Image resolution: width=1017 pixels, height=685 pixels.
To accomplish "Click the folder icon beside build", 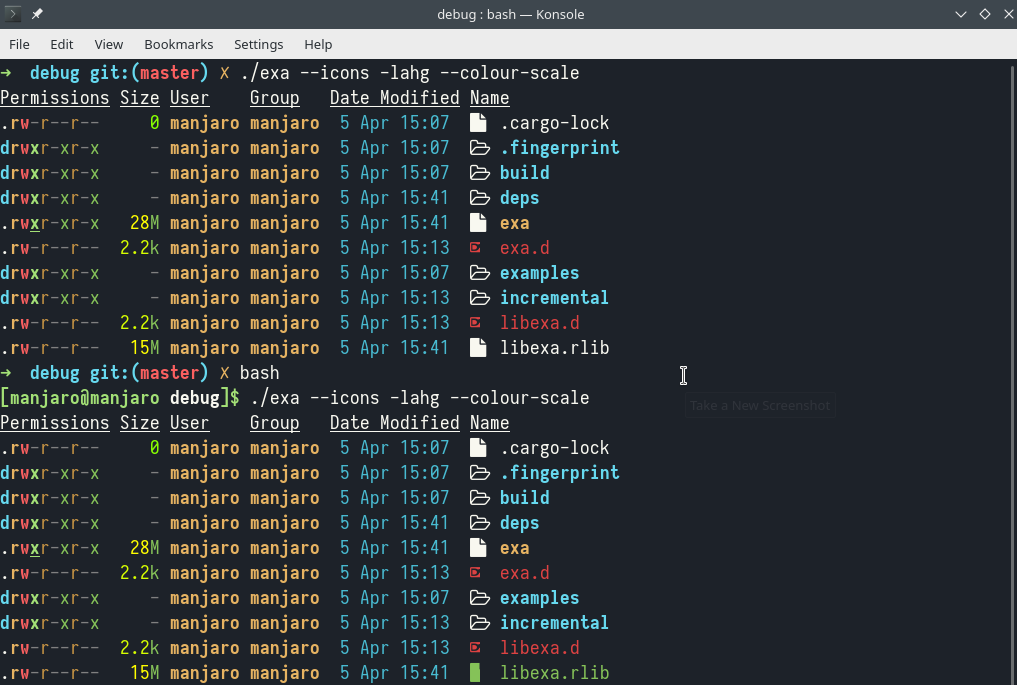I will click(481, 172).
